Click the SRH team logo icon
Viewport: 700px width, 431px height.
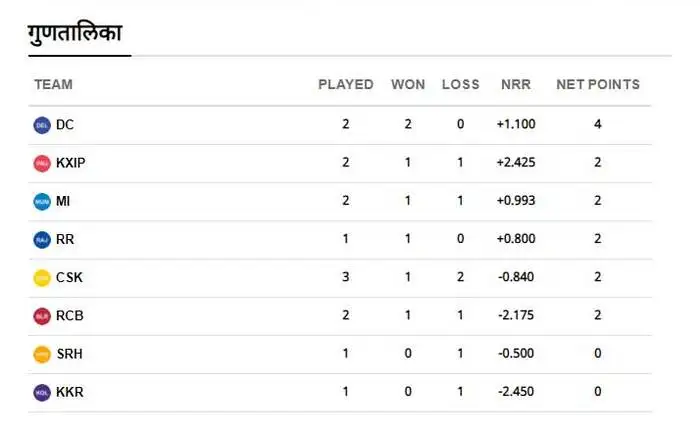[41, 354]
